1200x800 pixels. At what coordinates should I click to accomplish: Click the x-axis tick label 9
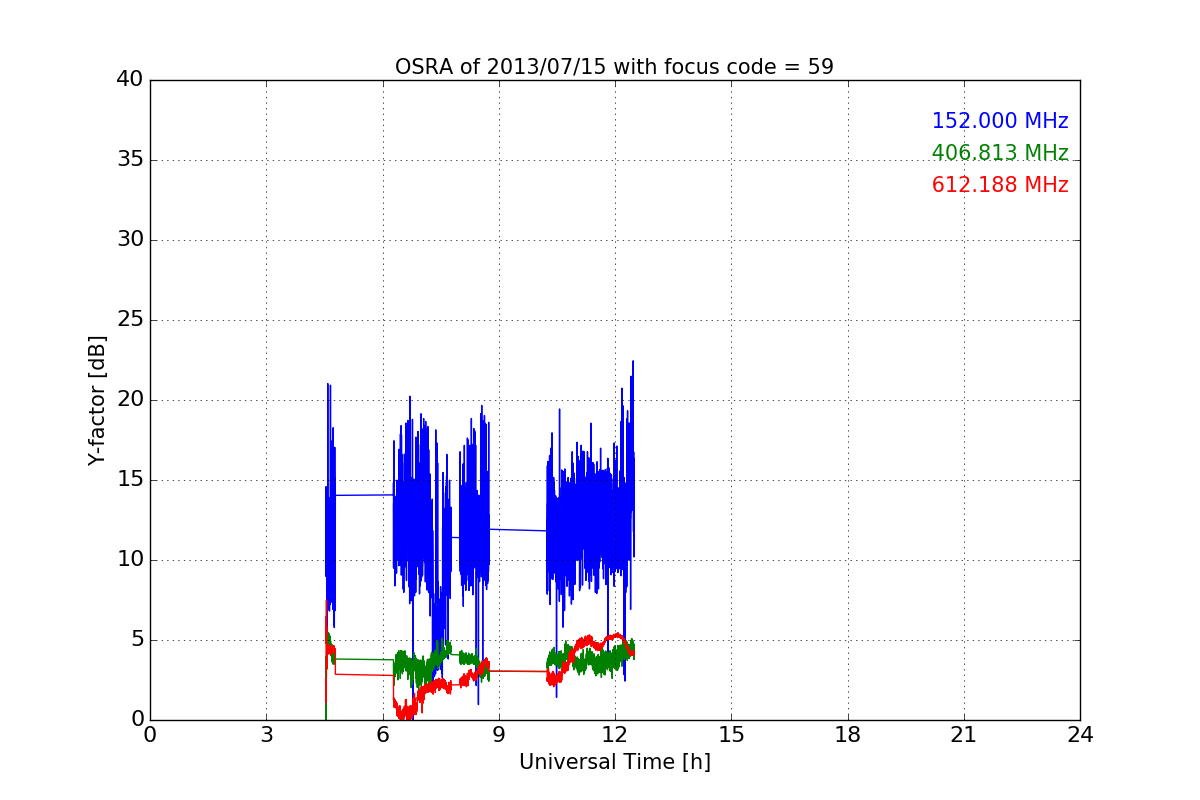point(499,735)
